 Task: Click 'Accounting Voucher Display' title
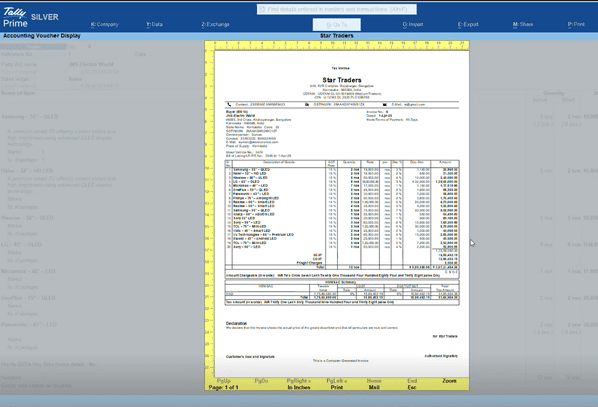42,35
